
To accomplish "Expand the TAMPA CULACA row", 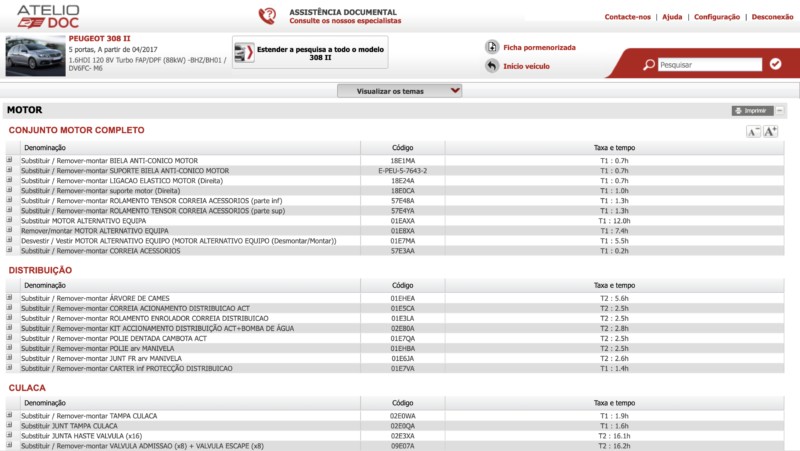I will [9, 415].
